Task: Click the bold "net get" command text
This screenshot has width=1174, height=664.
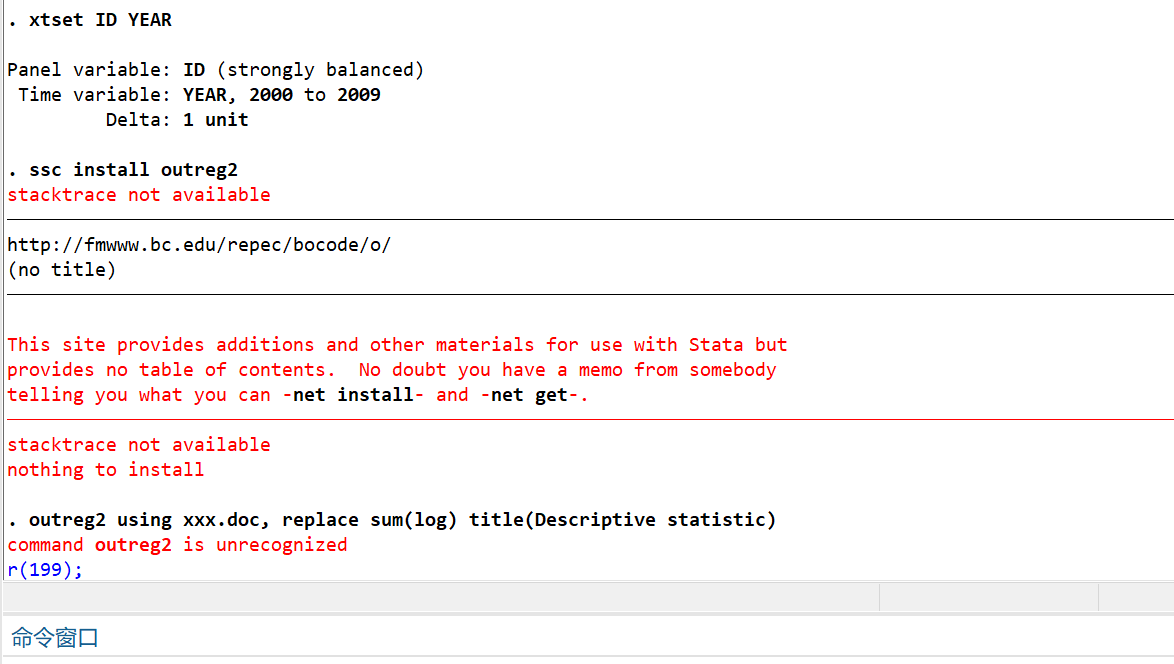Action: [x=535, y=395]
